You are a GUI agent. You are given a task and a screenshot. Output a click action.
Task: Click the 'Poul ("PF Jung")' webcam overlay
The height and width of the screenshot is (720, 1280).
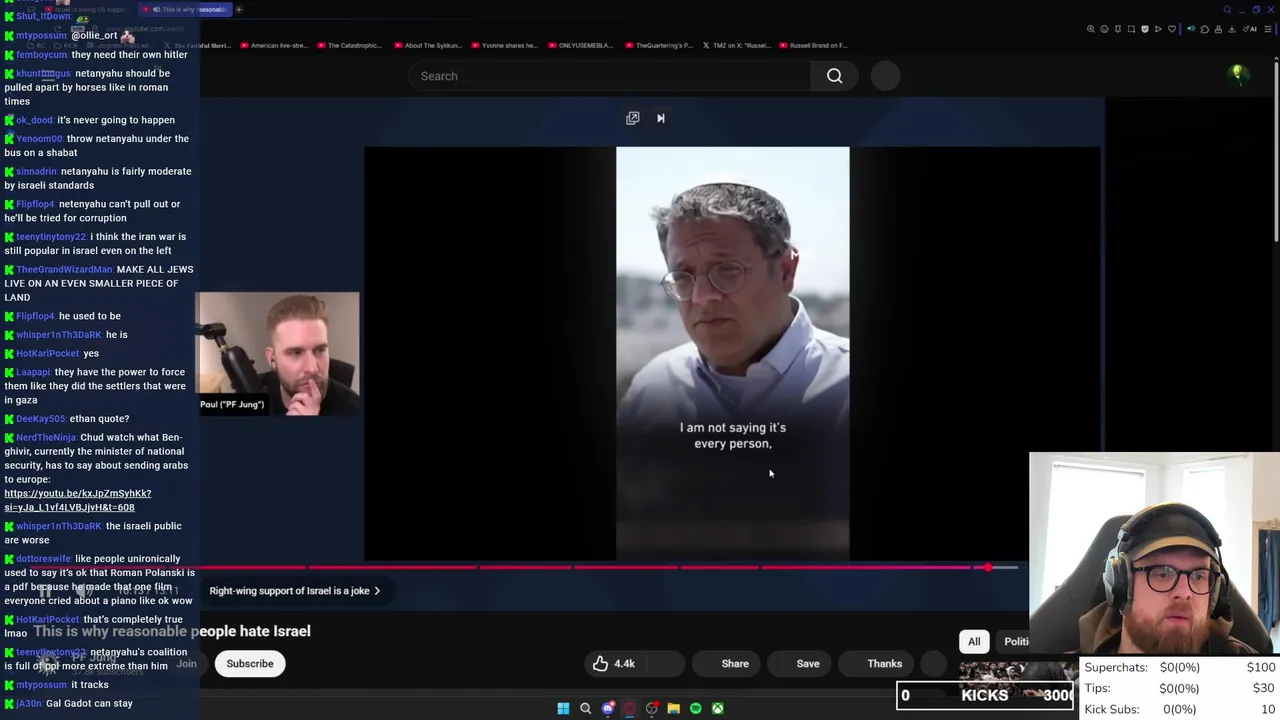[x=278, y=354]
